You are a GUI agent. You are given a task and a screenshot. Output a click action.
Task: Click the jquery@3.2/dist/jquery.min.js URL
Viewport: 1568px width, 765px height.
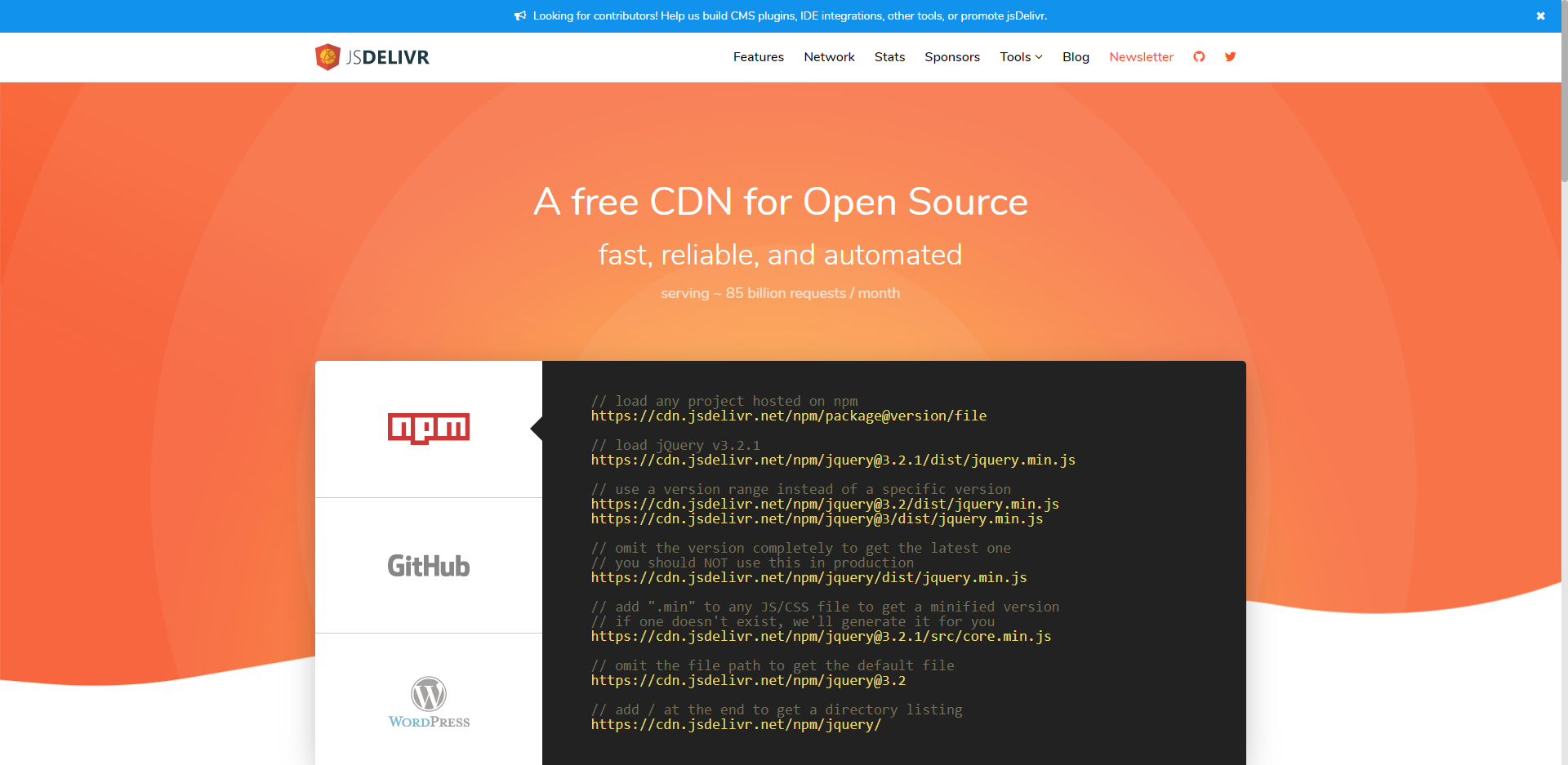(x=825, y=505)
